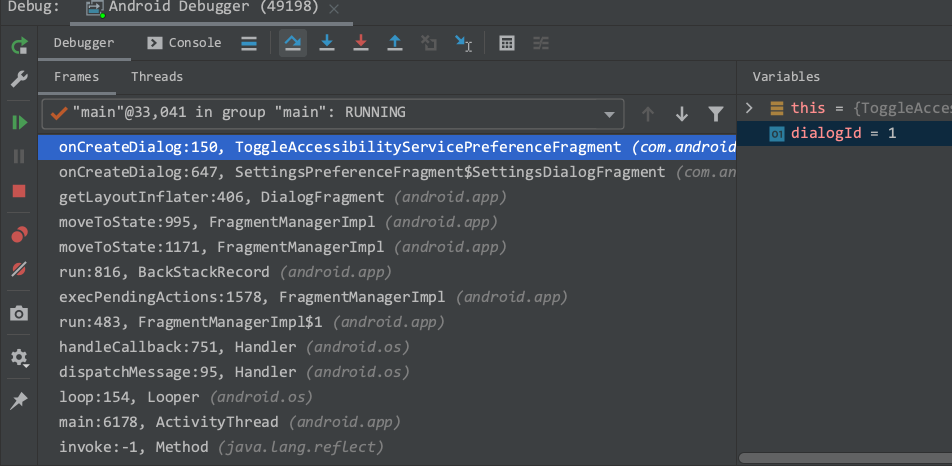The image size is (952, 466).
Task: Click the Drop Frame icon
Action: click(429, 43)
